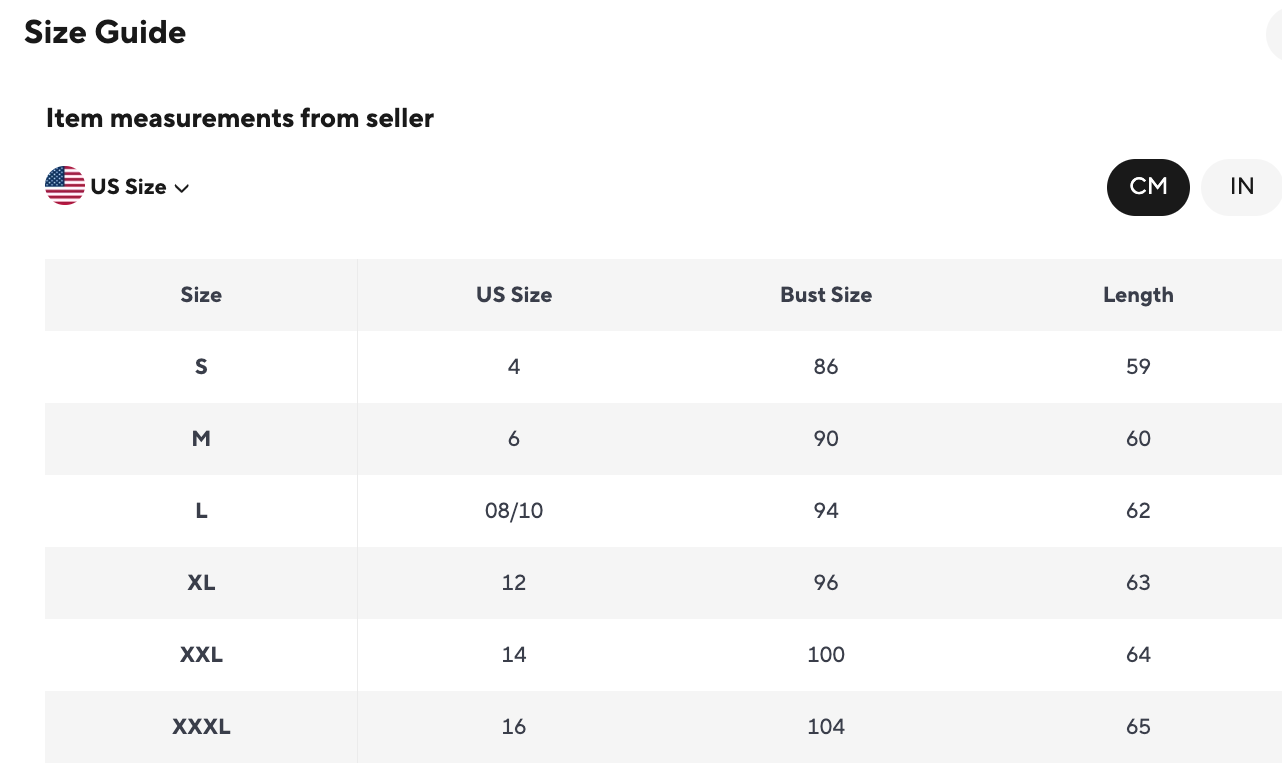Click the Bust Size column header
Image resolution: width=1282 pixels, height=772 pixels.
coord(826,295)
